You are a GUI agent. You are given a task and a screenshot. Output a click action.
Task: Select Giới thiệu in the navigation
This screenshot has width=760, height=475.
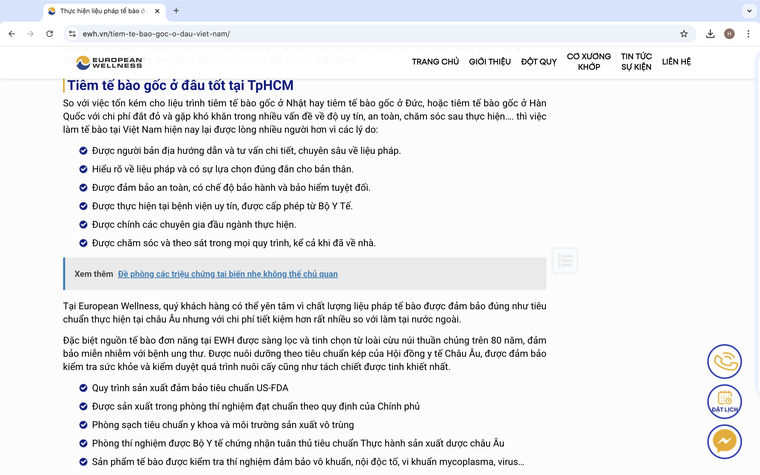(x=490, y=61)
